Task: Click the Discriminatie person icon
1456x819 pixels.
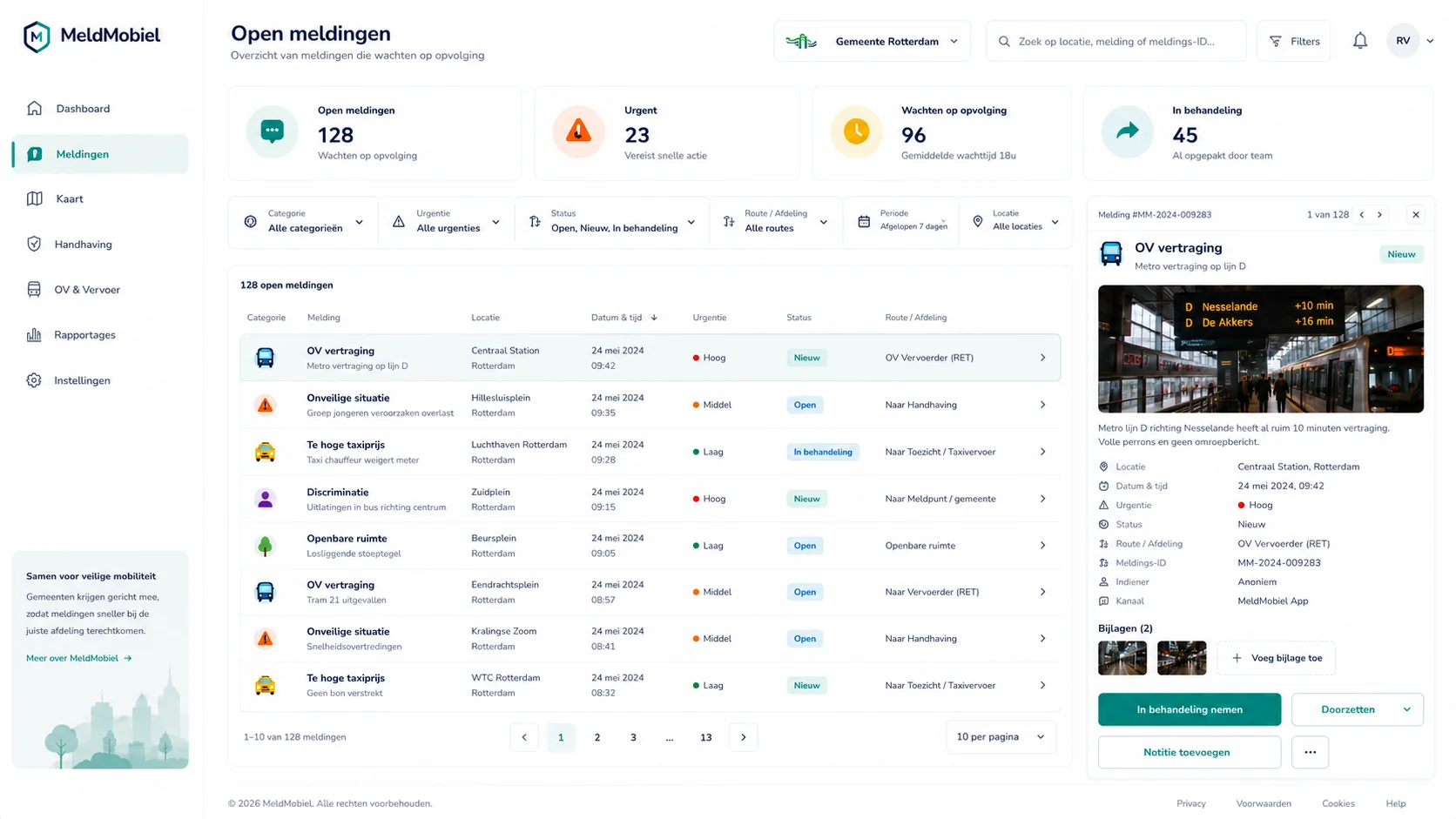Action: tap(265, 499)
